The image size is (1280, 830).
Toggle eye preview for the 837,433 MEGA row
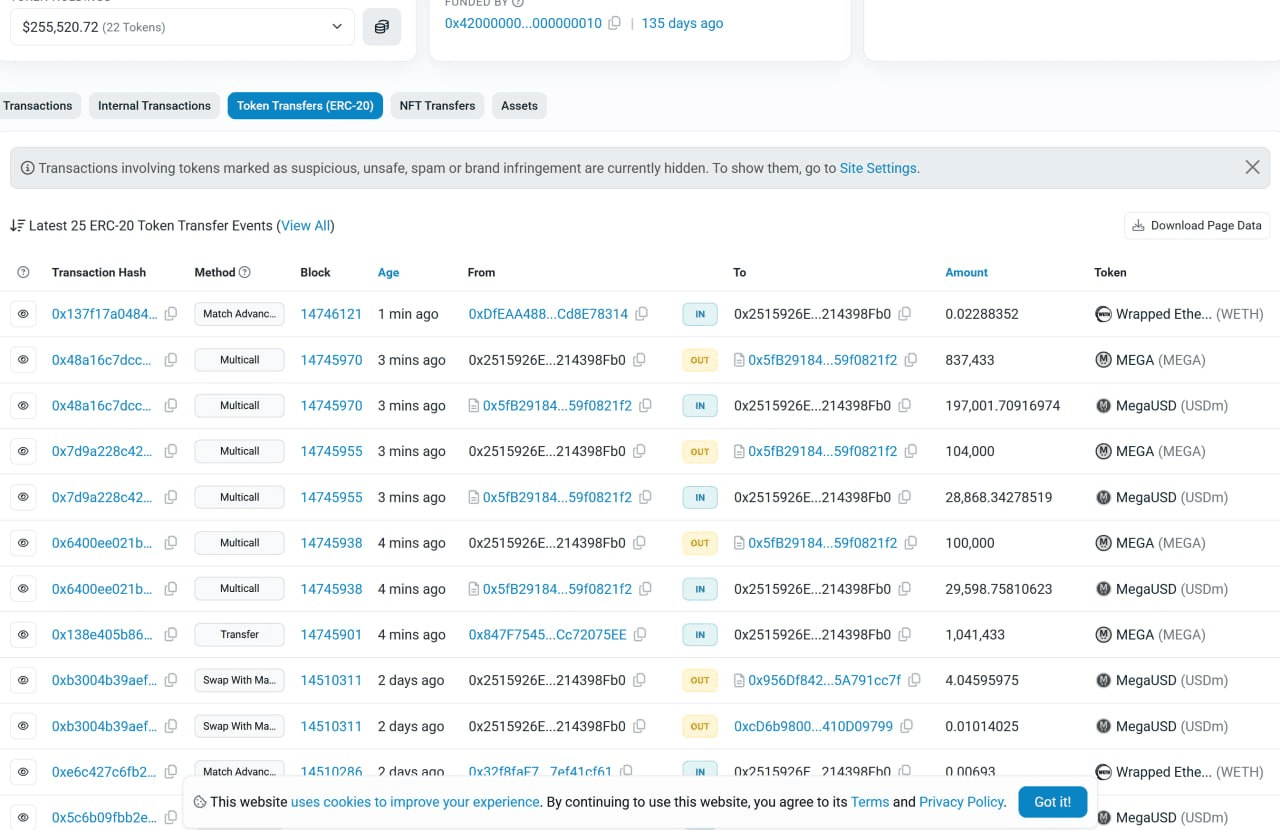[24, 360]
